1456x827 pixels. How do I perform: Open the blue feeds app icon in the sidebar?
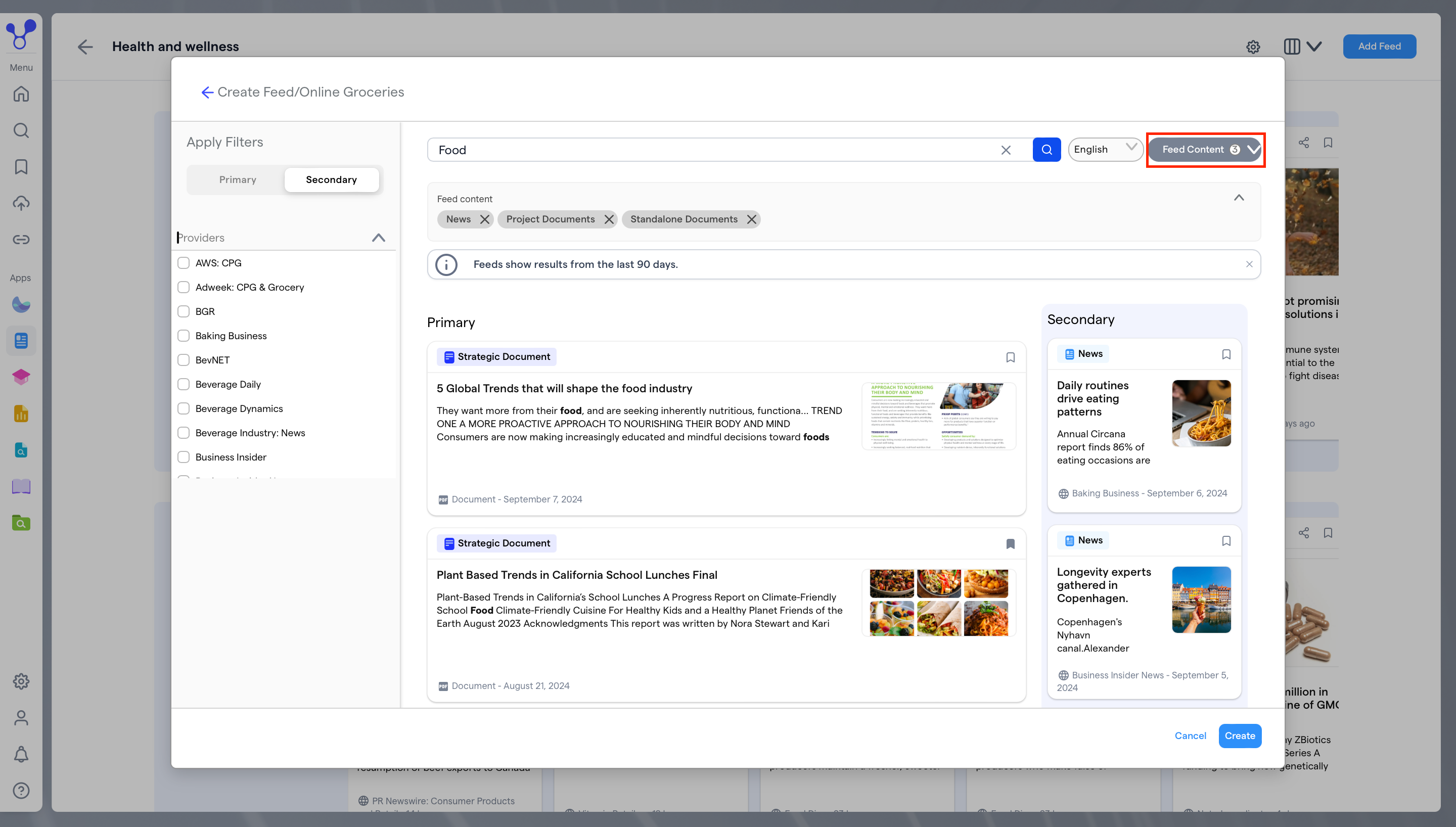pos(21,341)
